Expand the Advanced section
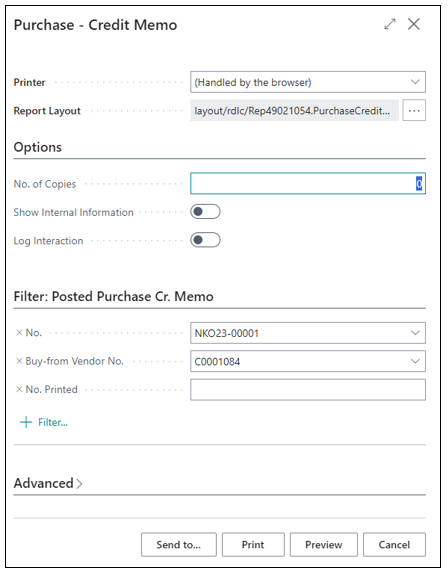The image size is (448, 573). pos(48,483)
